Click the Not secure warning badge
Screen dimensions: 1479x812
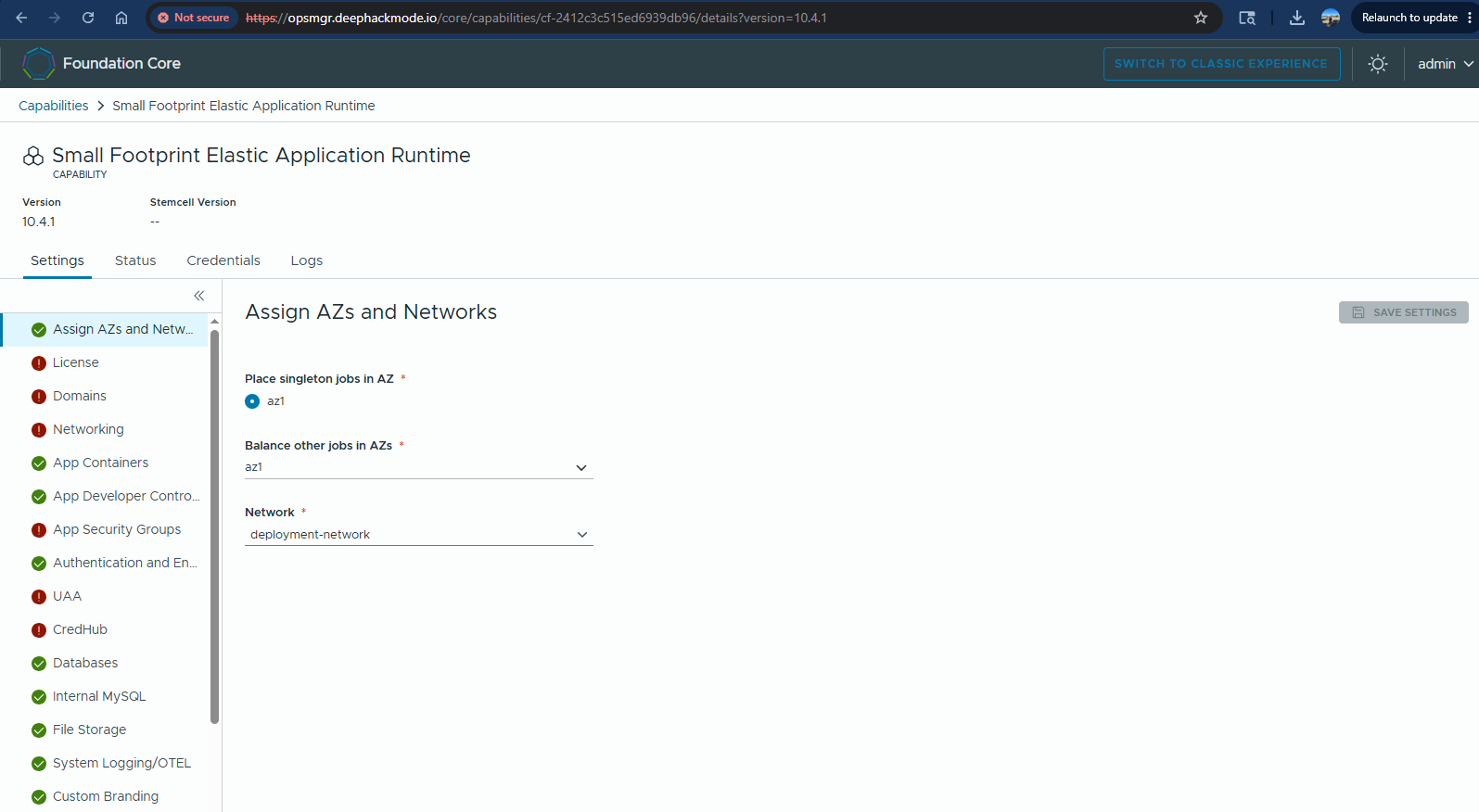pyautogui.click(x=194, y=18)
